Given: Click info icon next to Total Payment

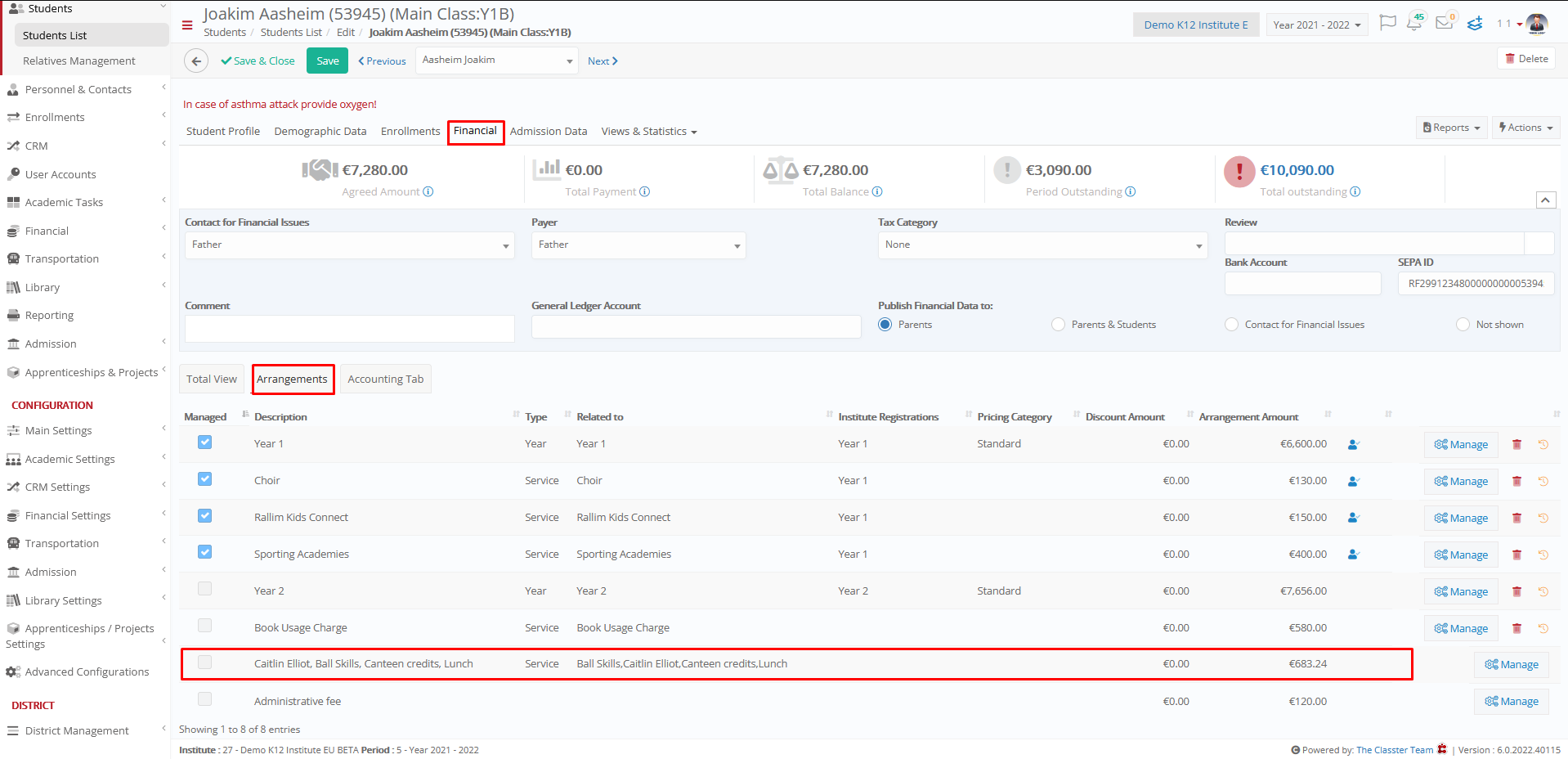Looking at the screenshot, I should click(x=645, y=192).
